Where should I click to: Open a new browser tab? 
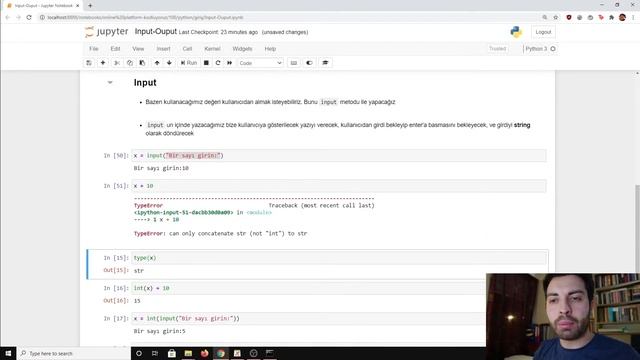click(90, 6)
